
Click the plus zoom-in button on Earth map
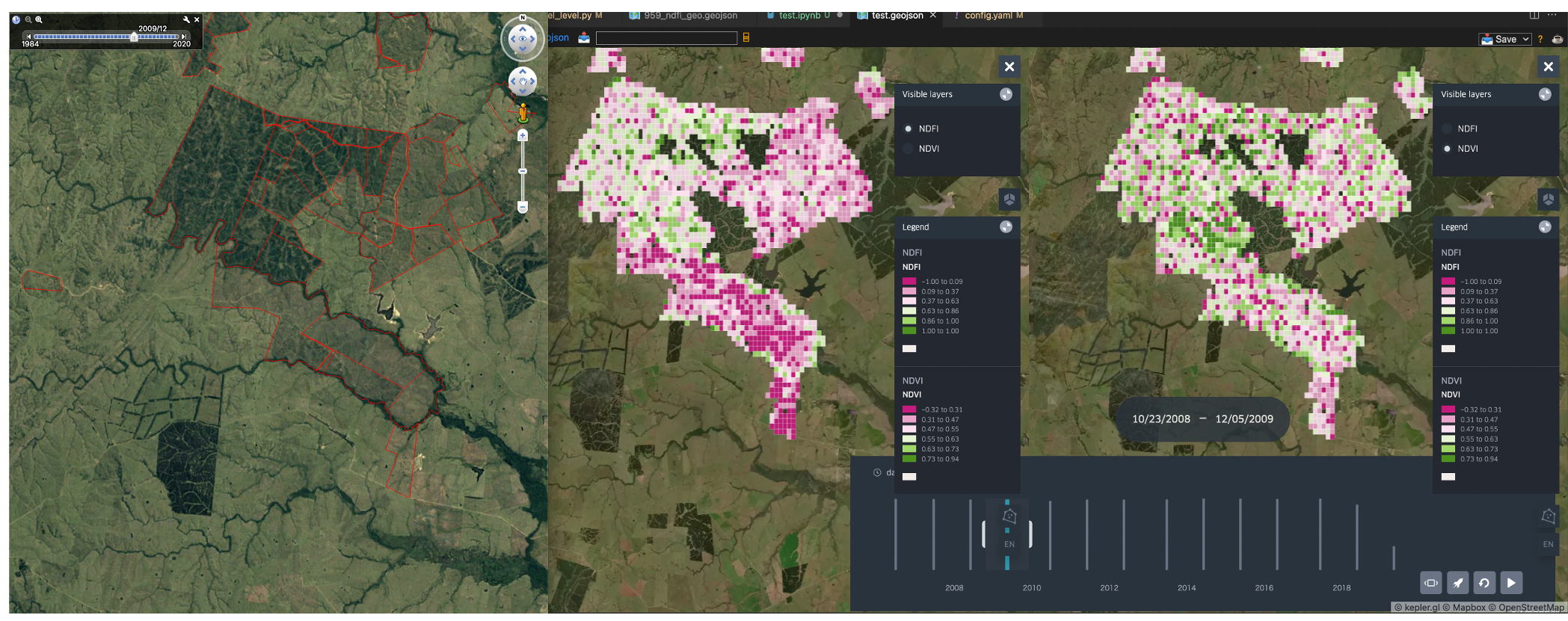click(x=523, y=136)
